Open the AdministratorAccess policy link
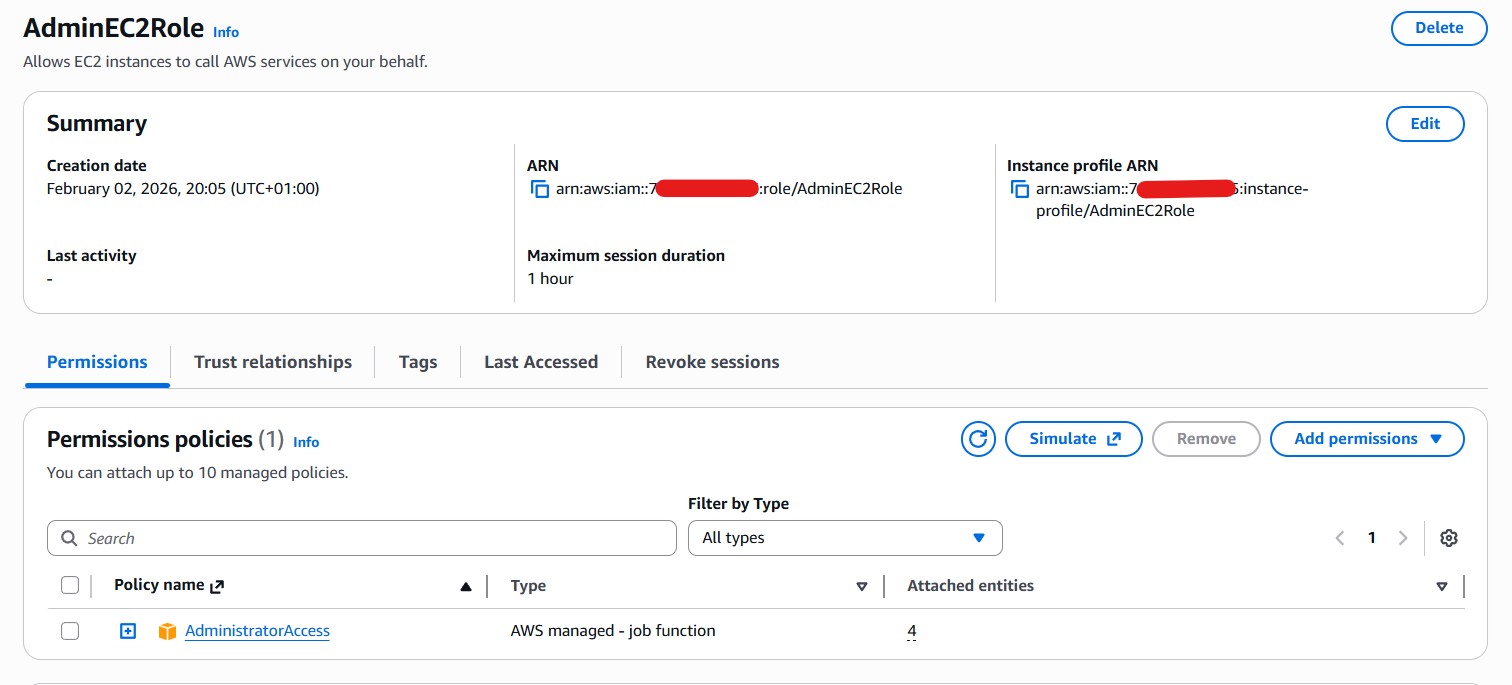 click(x=256, y=631)
